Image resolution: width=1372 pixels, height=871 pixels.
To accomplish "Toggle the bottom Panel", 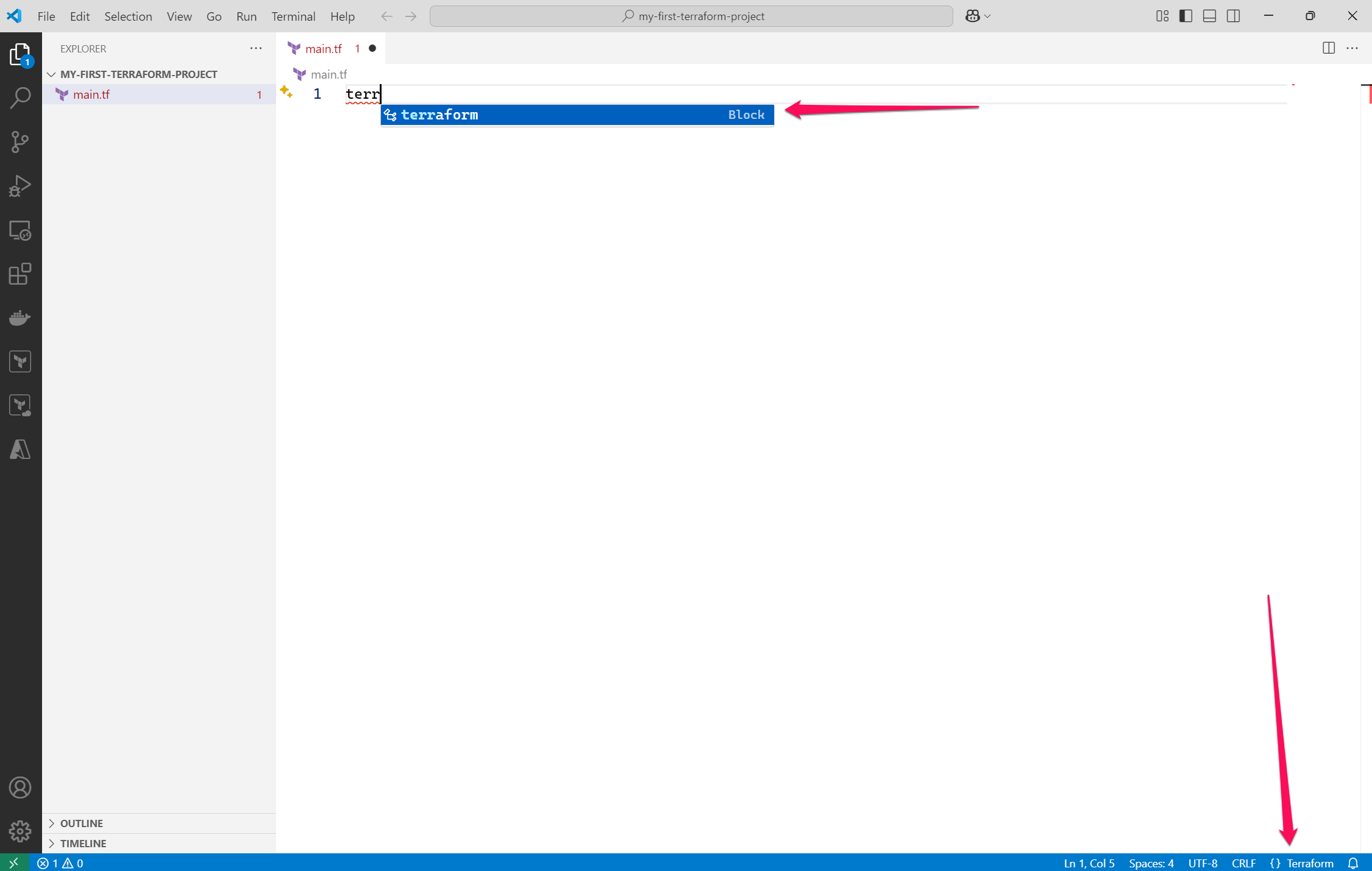I will point(1209,16).
